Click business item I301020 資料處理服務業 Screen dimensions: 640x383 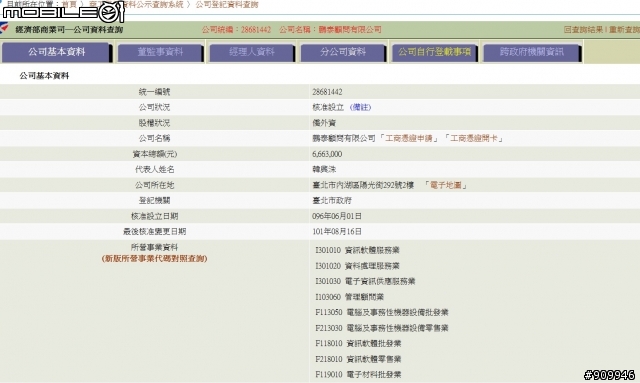357,266
